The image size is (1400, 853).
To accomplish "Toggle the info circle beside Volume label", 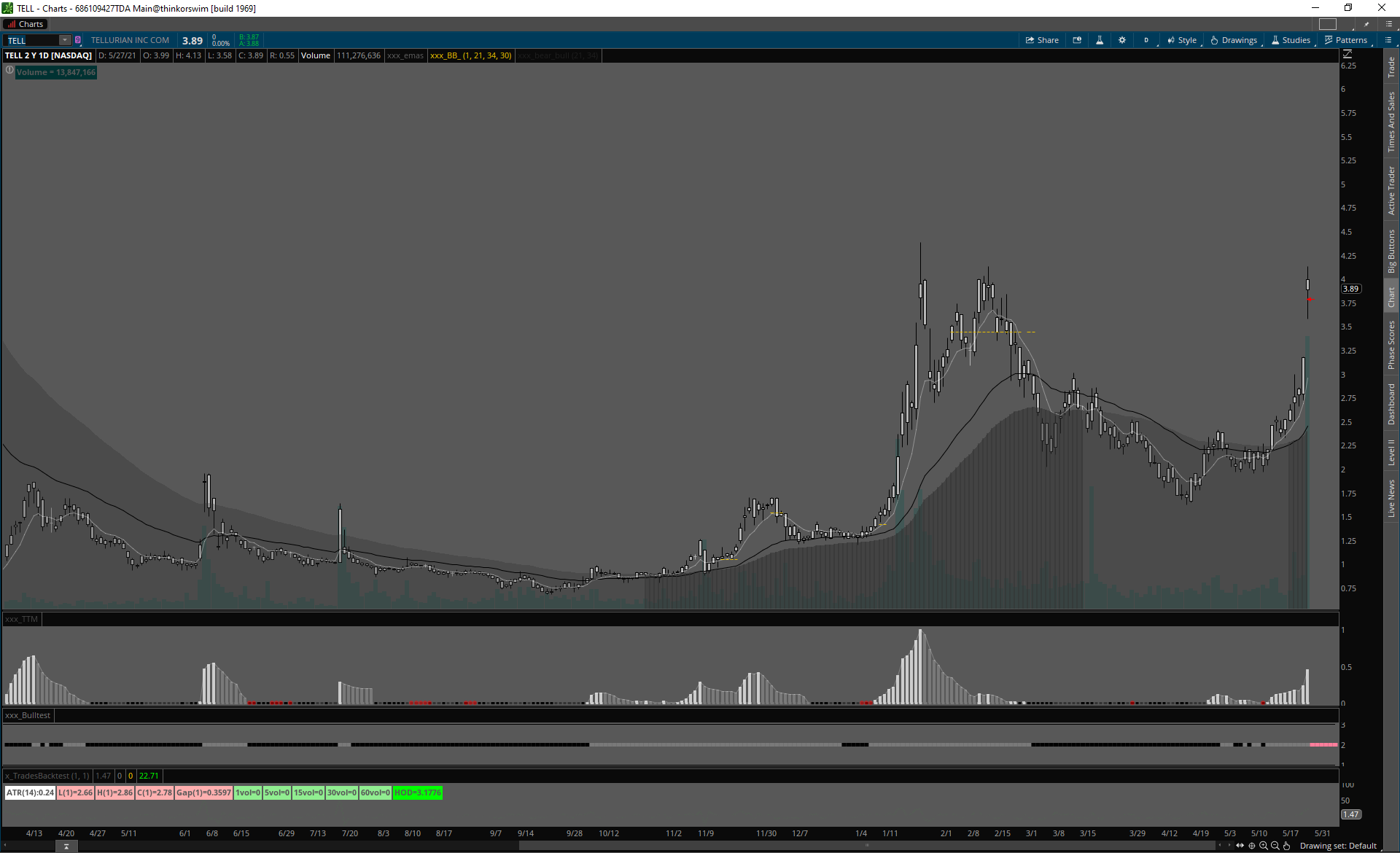I will pyautogui.click(x=9, y=71).
